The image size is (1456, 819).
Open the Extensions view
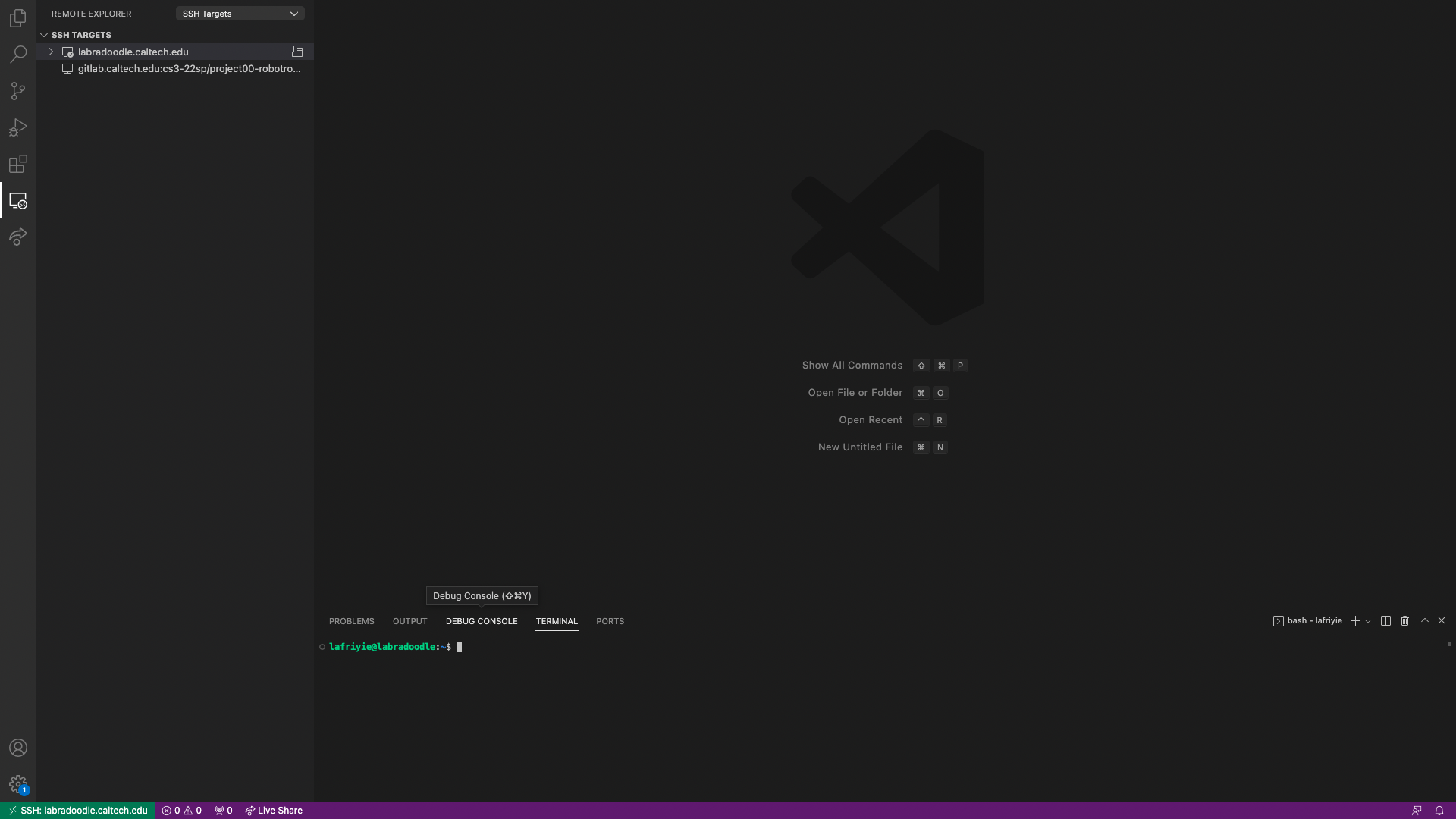[x=18, y=164]
